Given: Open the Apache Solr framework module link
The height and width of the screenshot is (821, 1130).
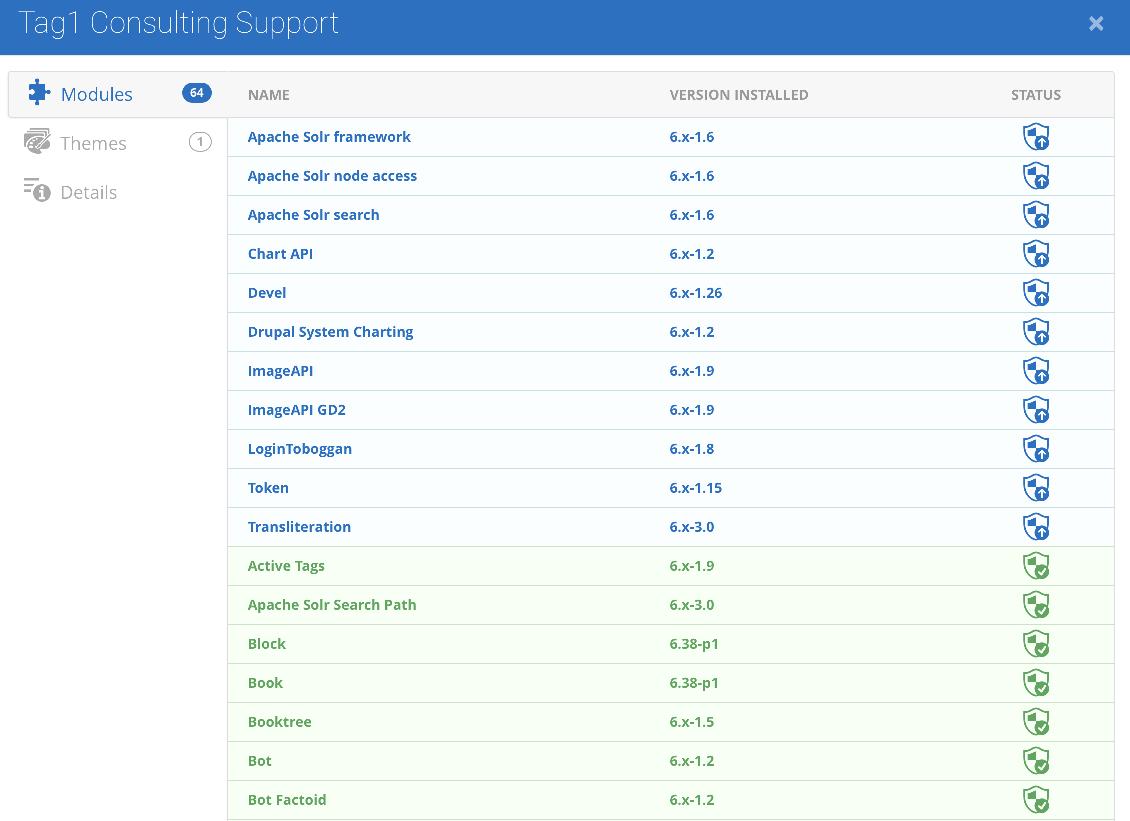Looking at the screenshot, I should click(x=329, y=137).
